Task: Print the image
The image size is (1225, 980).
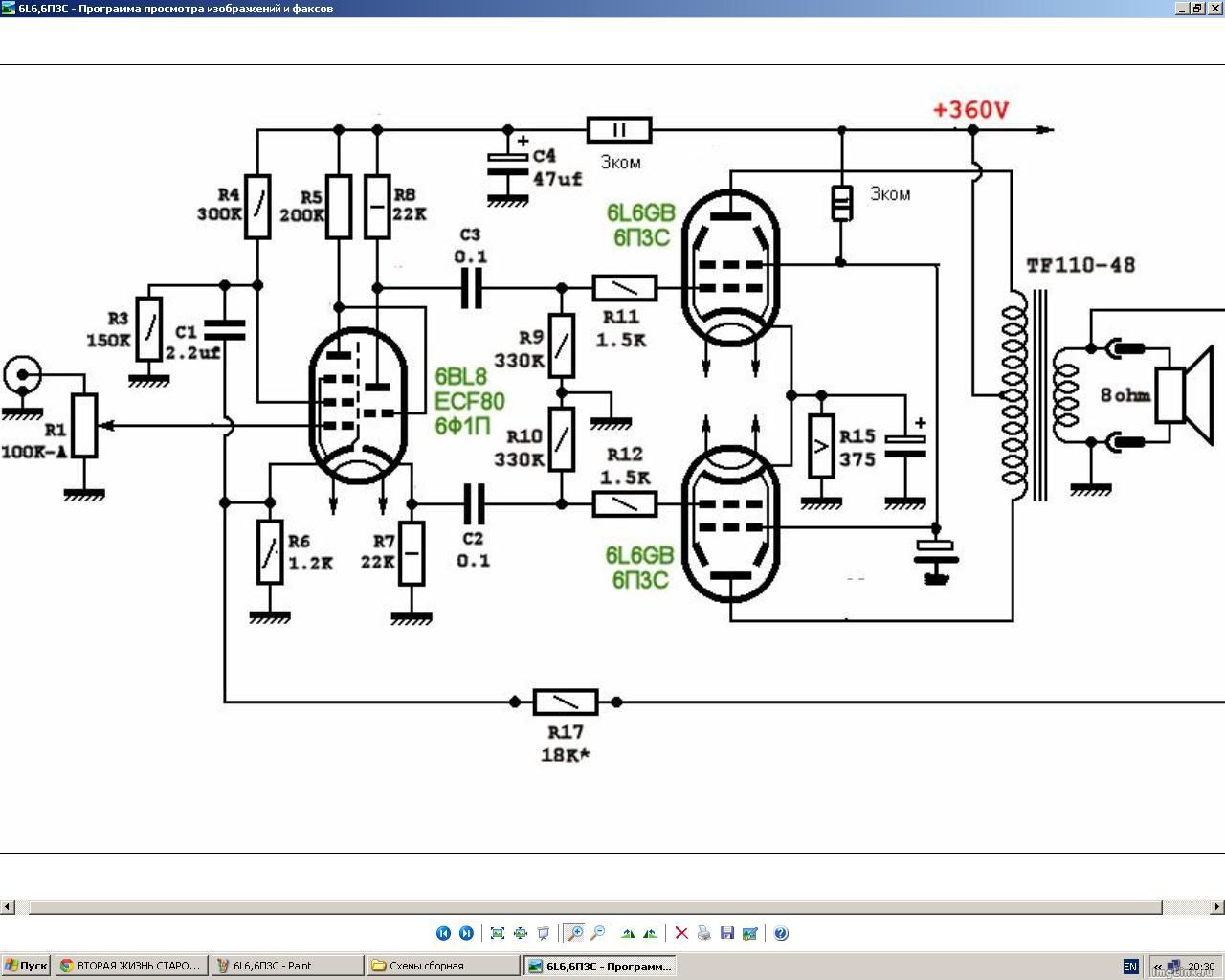Action: click(x=704, y=933)
